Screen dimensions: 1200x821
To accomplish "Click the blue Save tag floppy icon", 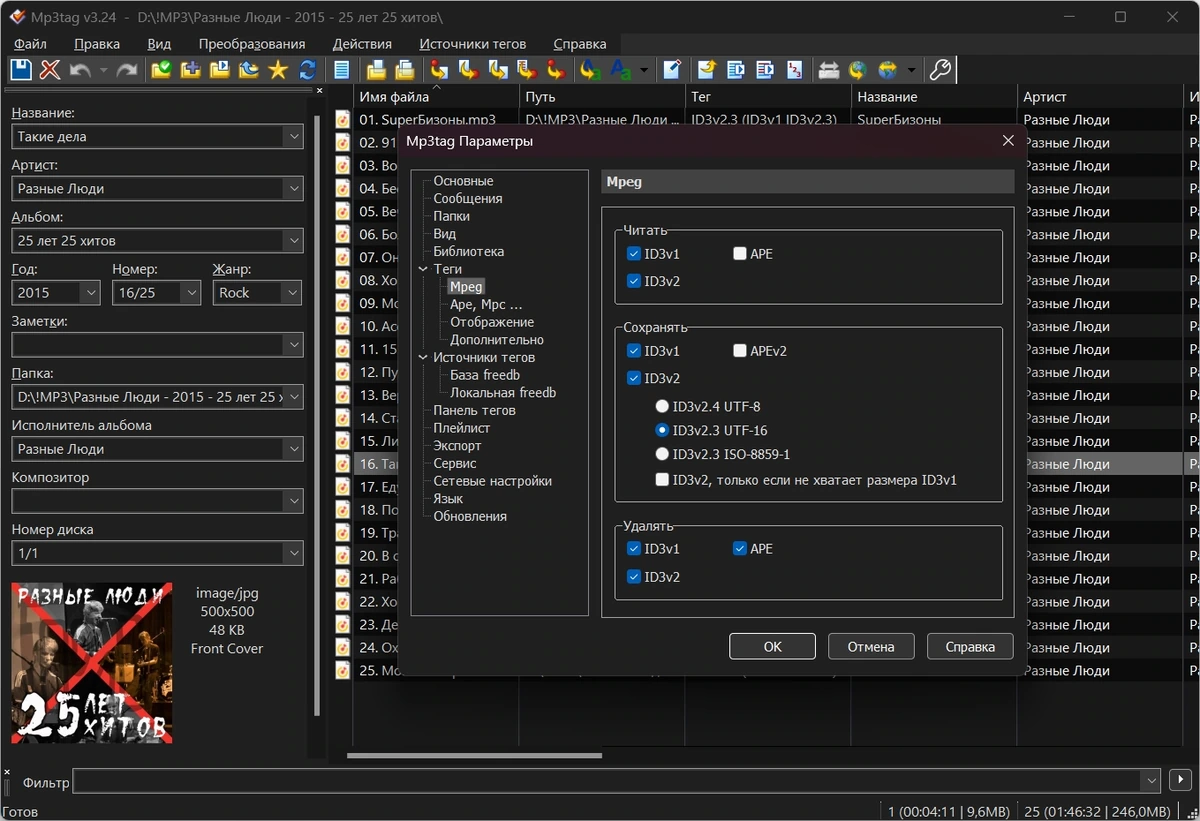I will click(21, 70).
